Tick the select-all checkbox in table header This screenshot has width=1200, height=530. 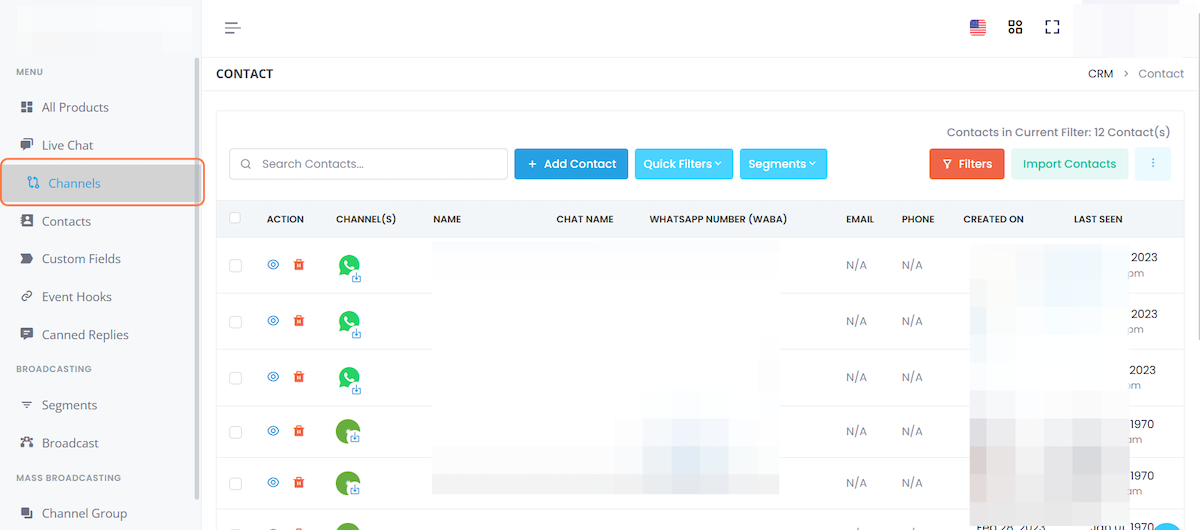pos(235,218)
